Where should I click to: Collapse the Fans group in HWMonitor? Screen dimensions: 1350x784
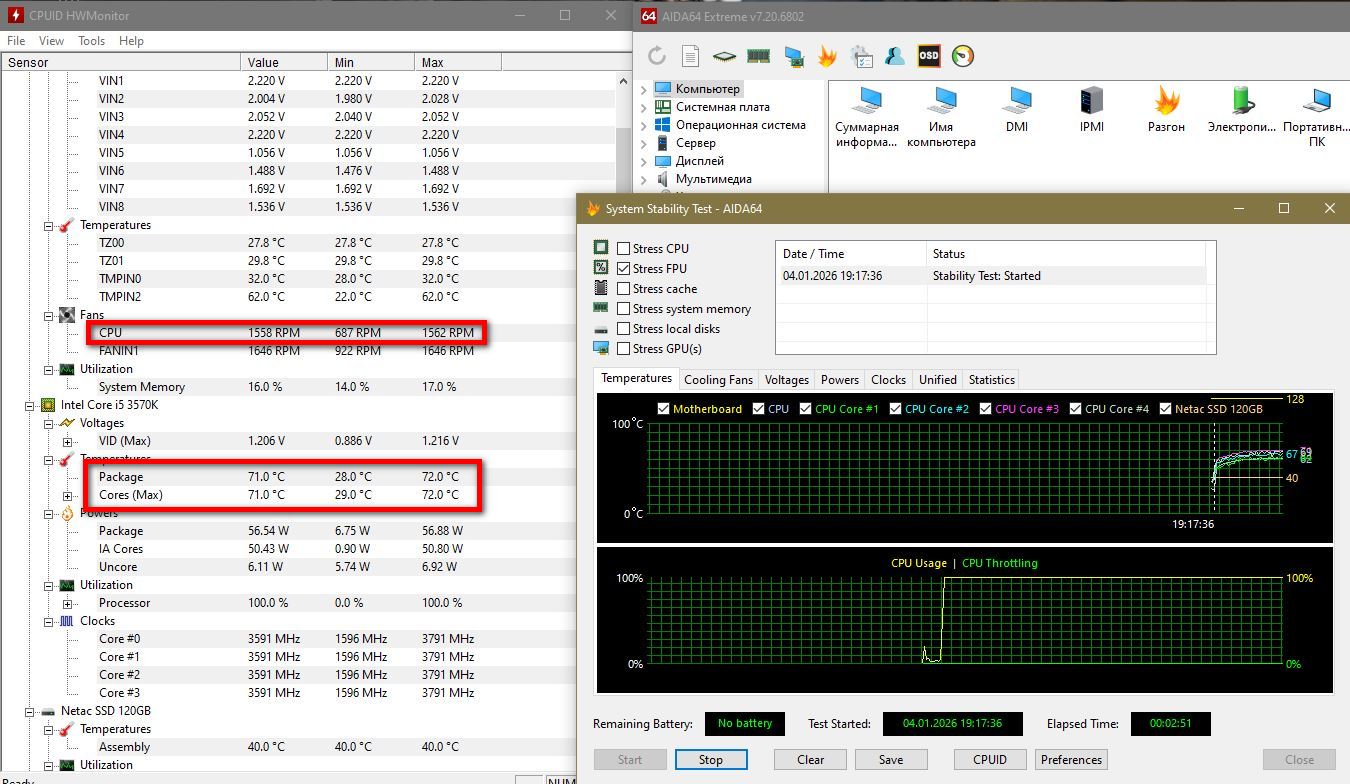pos(48,315)
